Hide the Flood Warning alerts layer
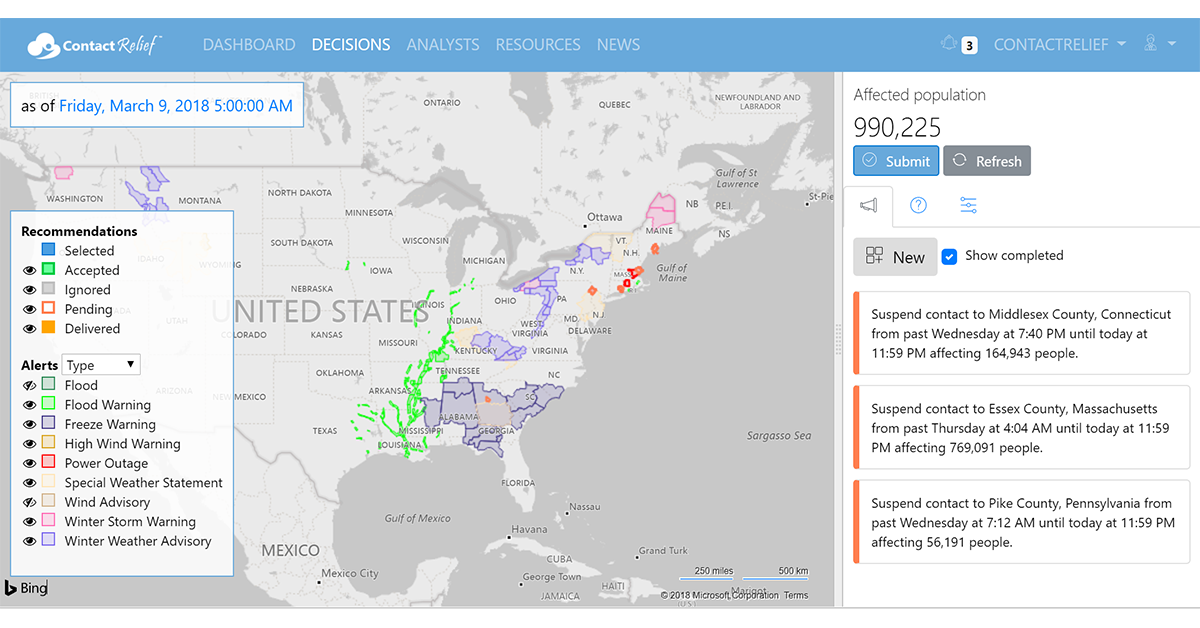 (30, 405)
